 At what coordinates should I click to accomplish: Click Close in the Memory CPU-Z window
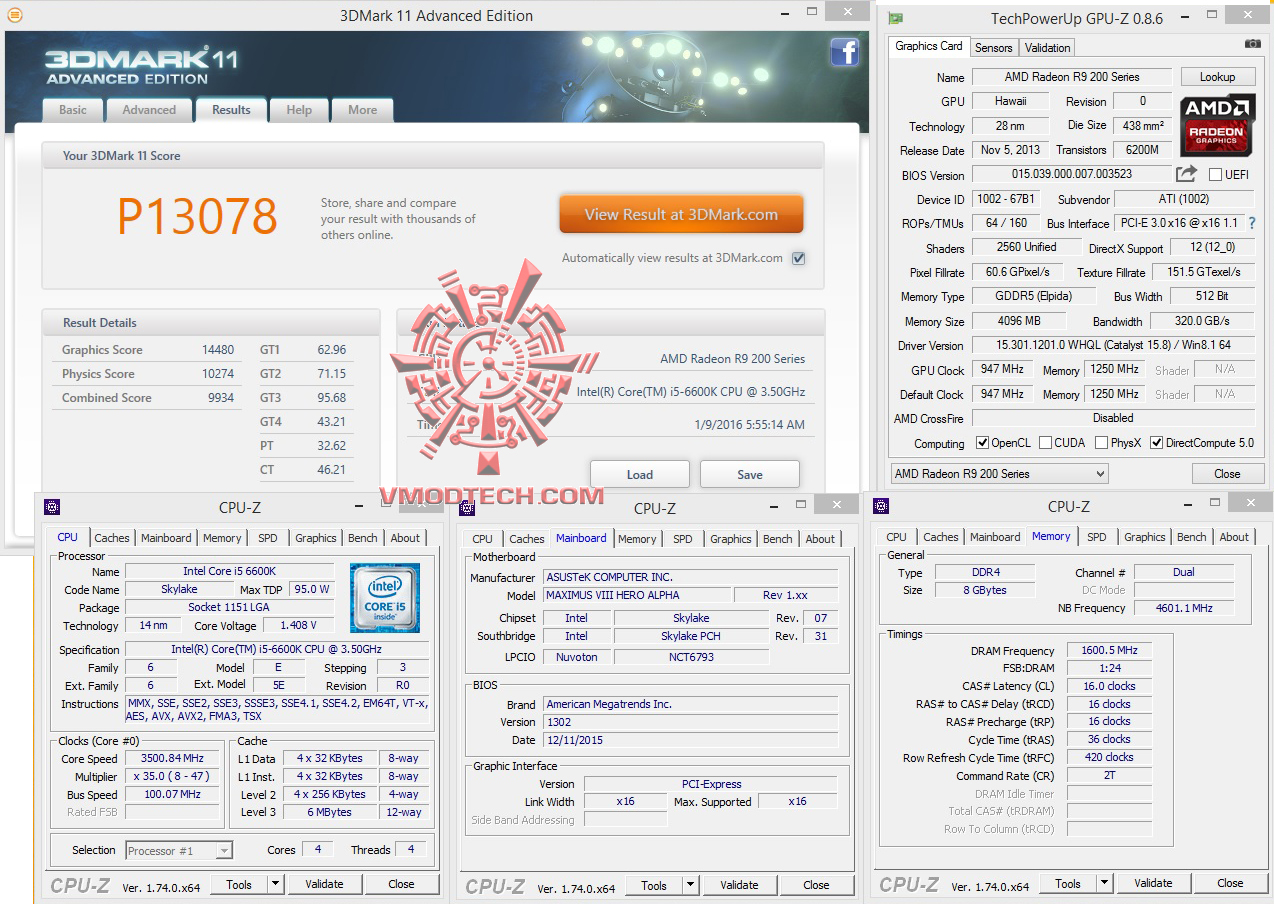point(1230,883)
